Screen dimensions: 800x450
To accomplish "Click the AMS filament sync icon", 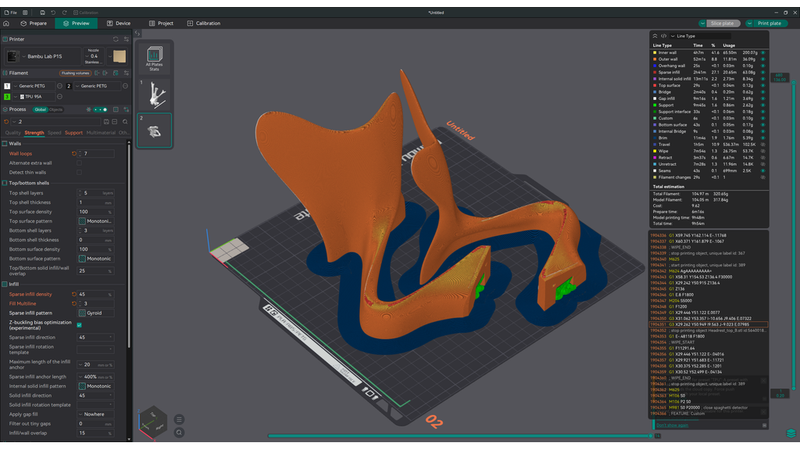I will tap(116, 73).
